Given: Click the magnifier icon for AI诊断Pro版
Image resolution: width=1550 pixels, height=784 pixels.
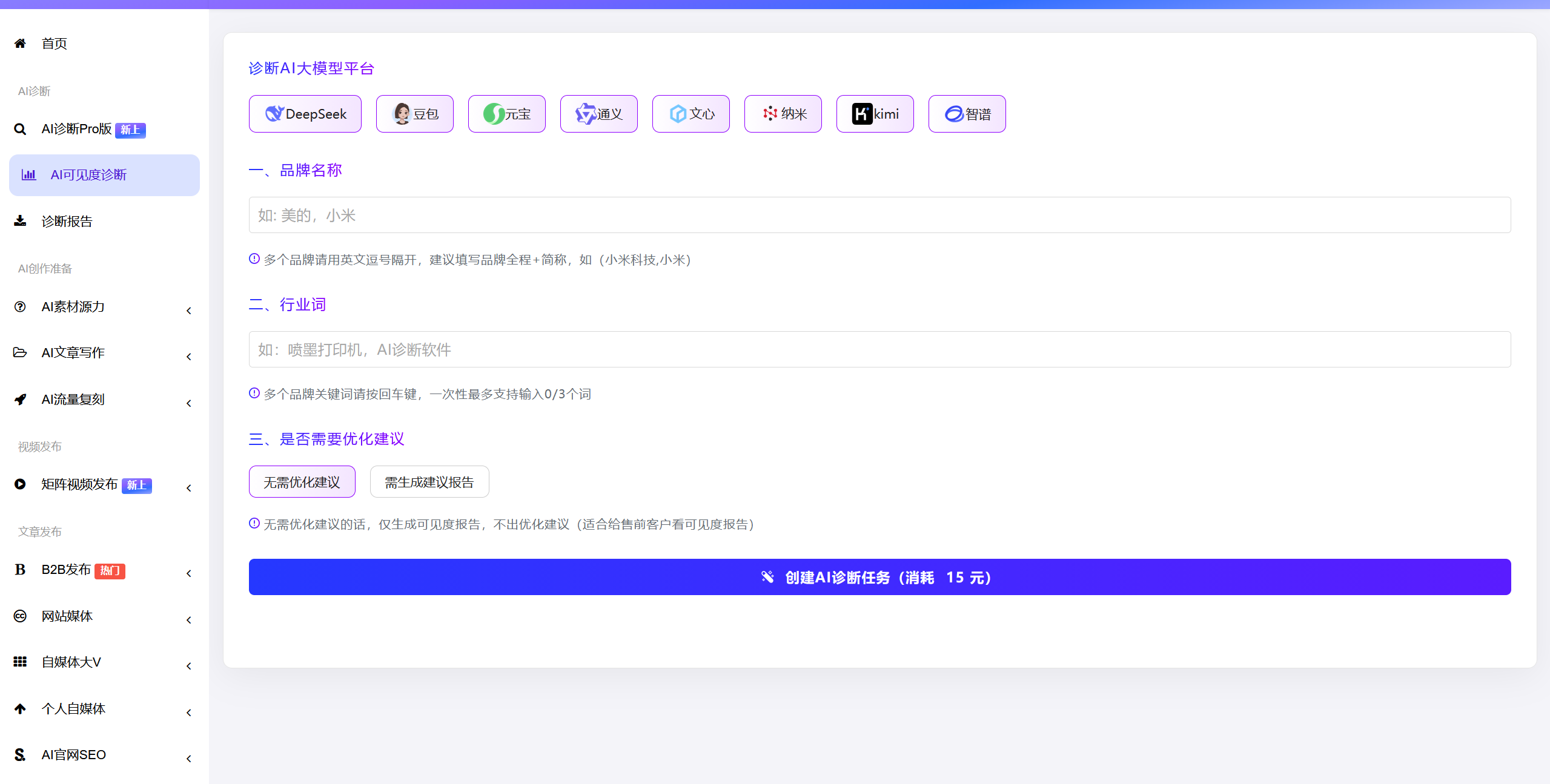Looking at the screenshot, I should click(x=20, y=129).
